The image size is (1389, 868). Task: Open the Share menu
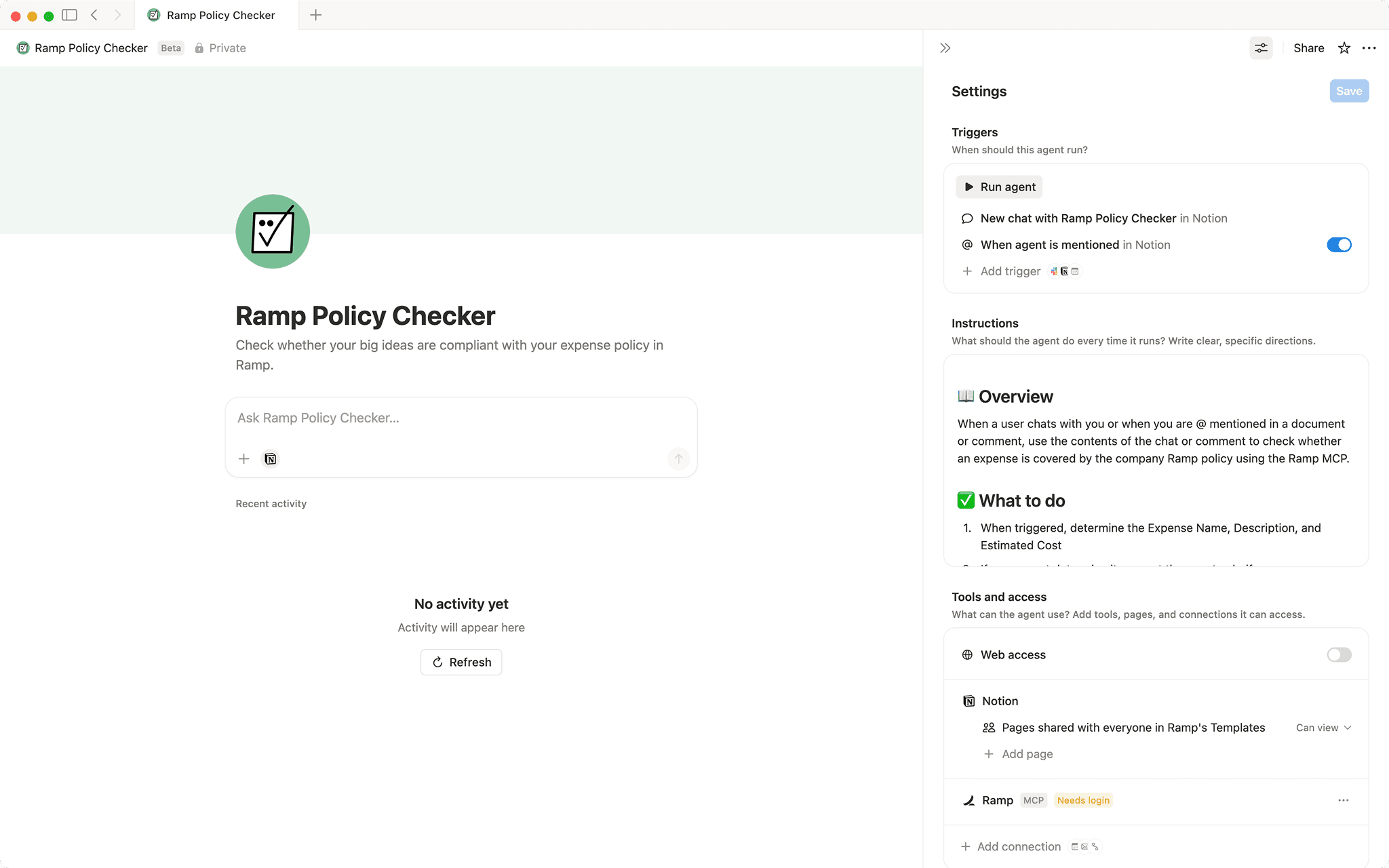point(1308,47)
